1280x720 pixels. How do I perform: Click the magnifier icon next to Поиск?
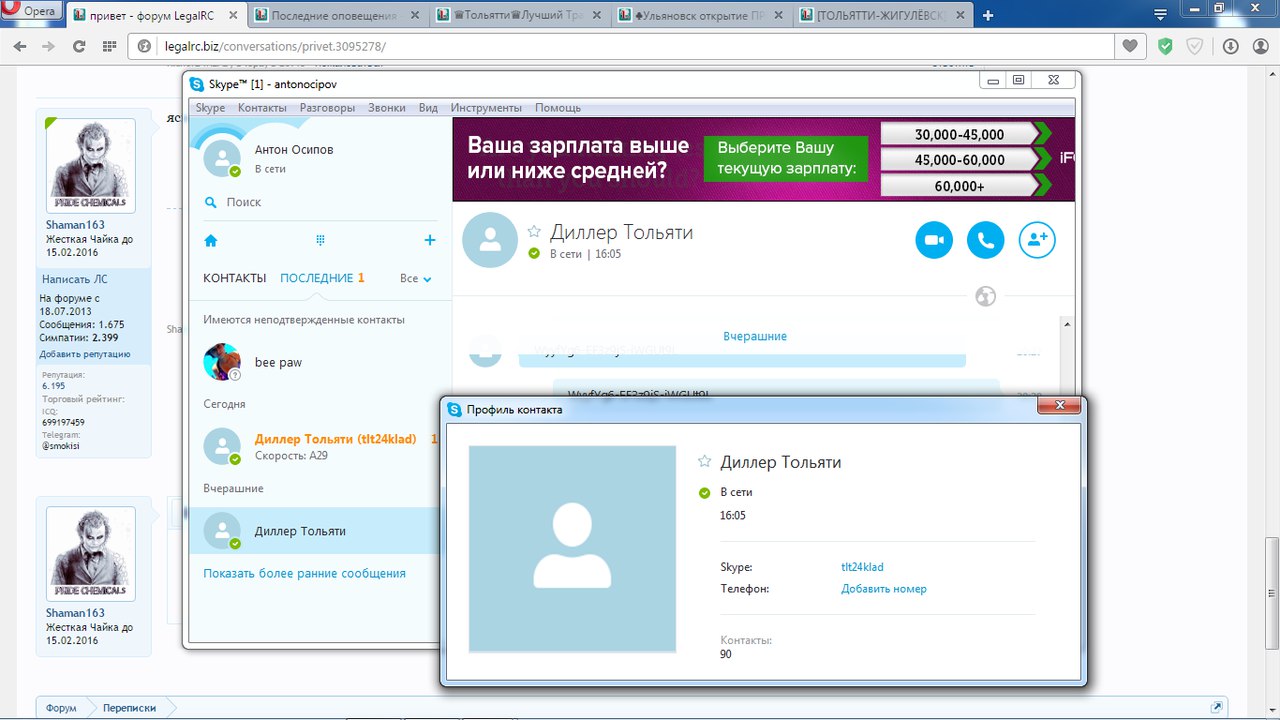211,202
